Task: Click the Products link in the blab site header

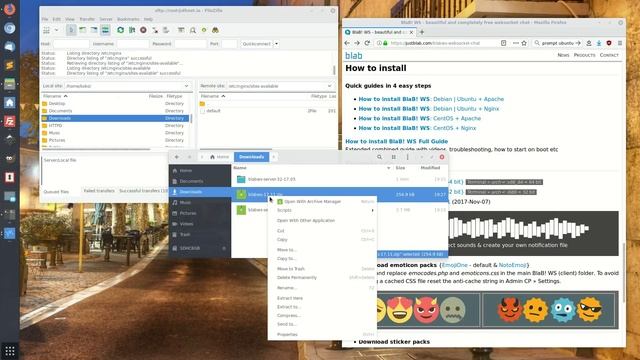Action: [584, 55]
